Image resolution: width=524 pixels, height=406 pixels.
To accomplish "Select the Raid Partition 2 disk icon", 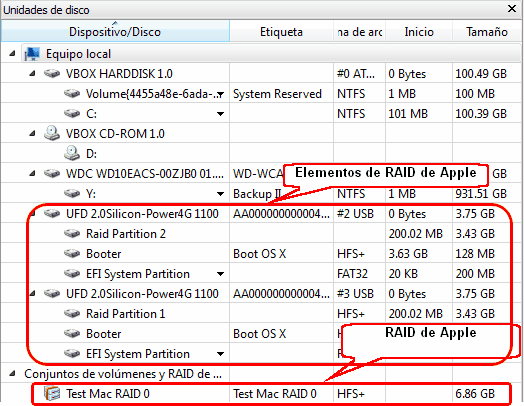I will (72, 233).
